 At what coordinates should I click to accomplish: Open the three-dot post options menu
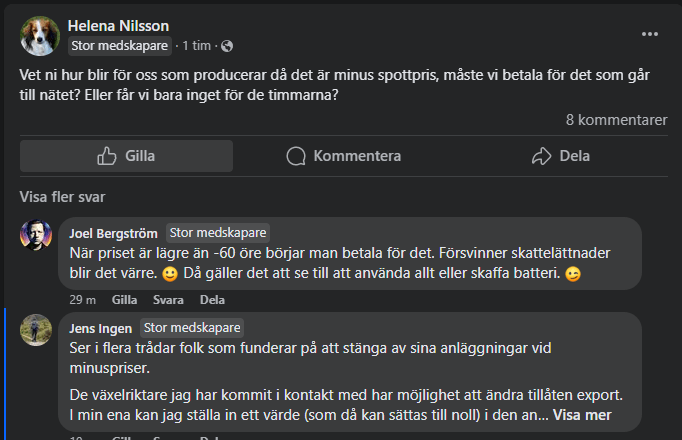(650, 33)
